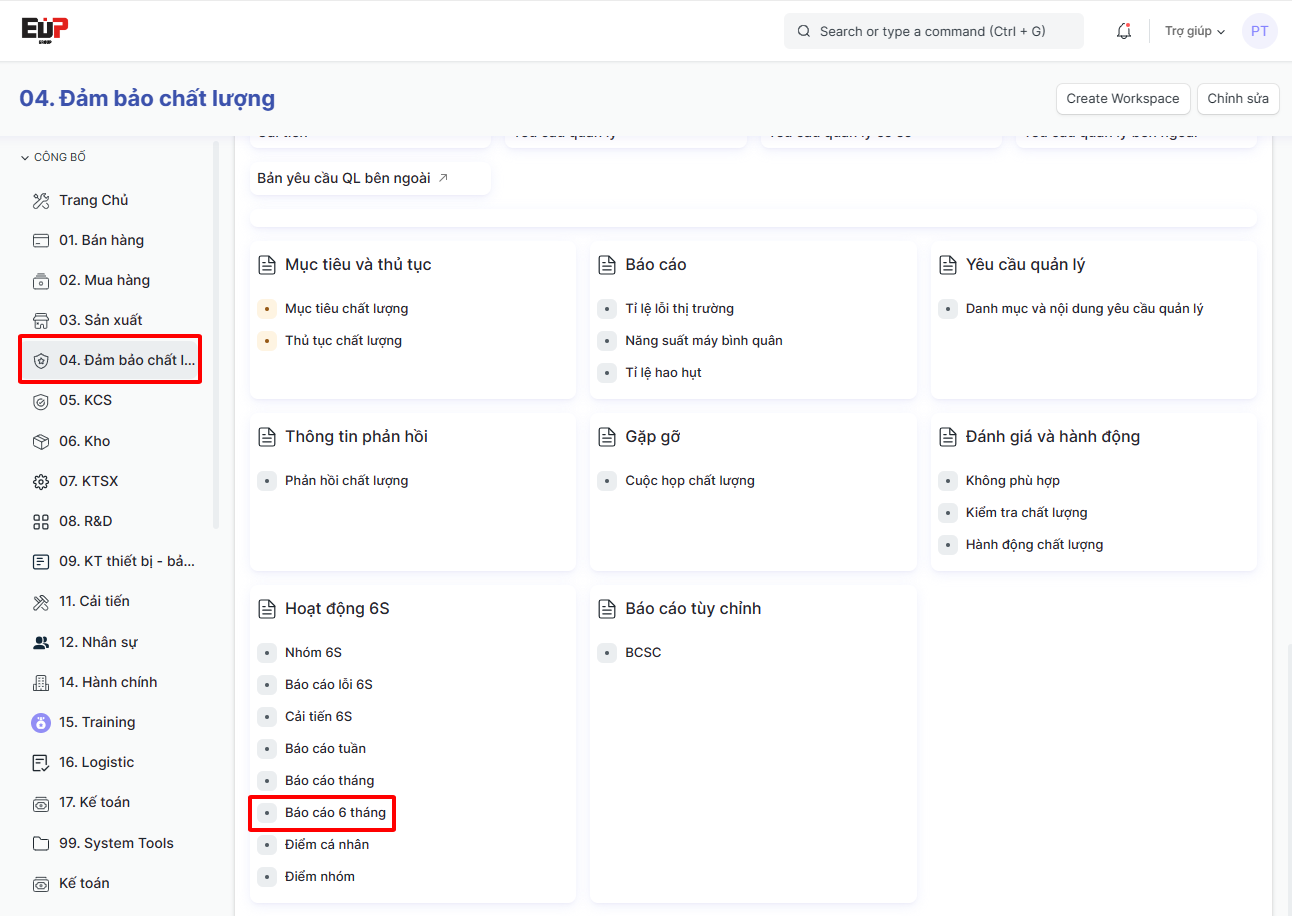Viewport: 1292px width, 916px height.
Task: Click the Create Workspace button
Action: (1122, 98)
